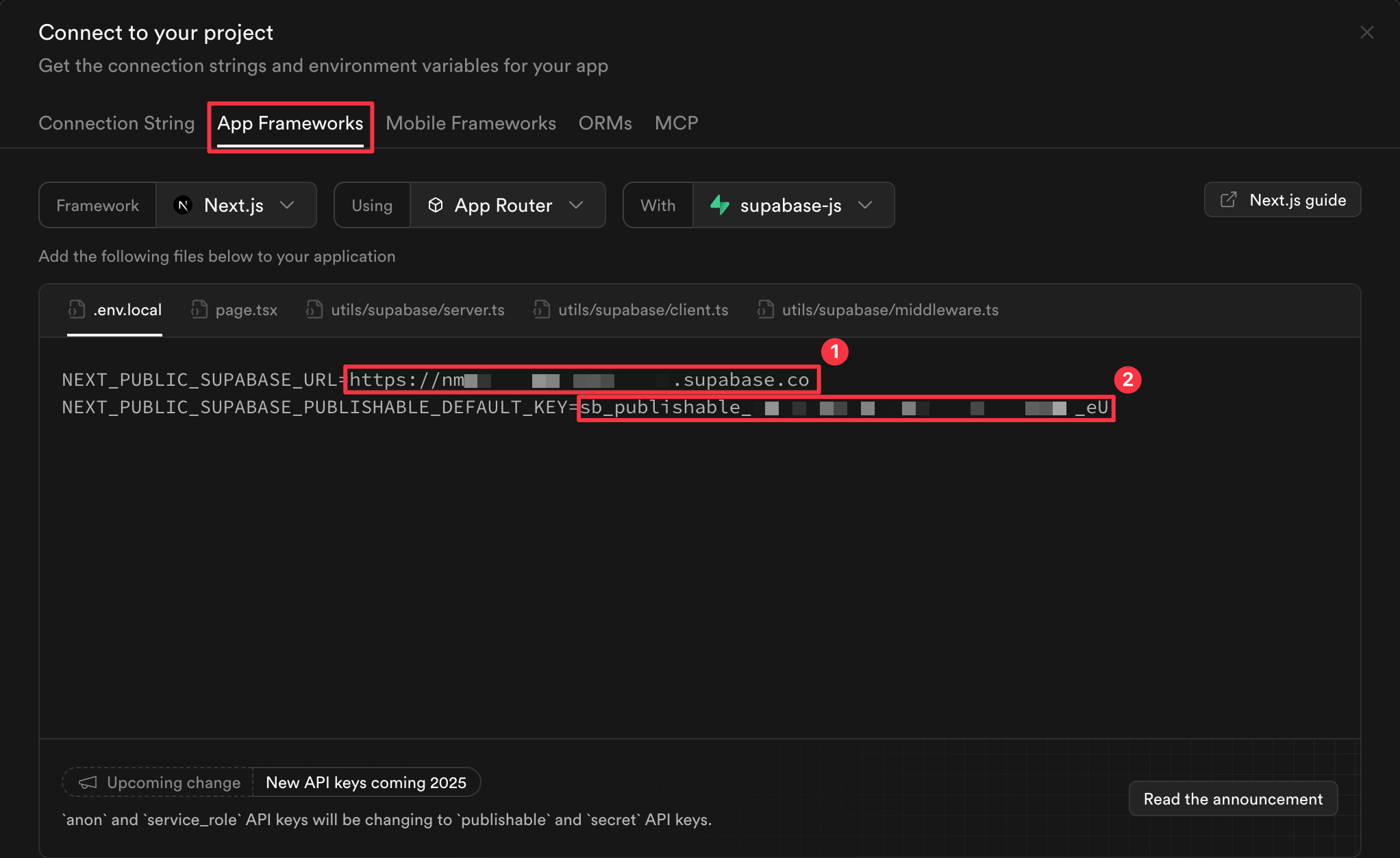
Task: Click the Supabase lightning bolt icon
Action: point(720,205)
